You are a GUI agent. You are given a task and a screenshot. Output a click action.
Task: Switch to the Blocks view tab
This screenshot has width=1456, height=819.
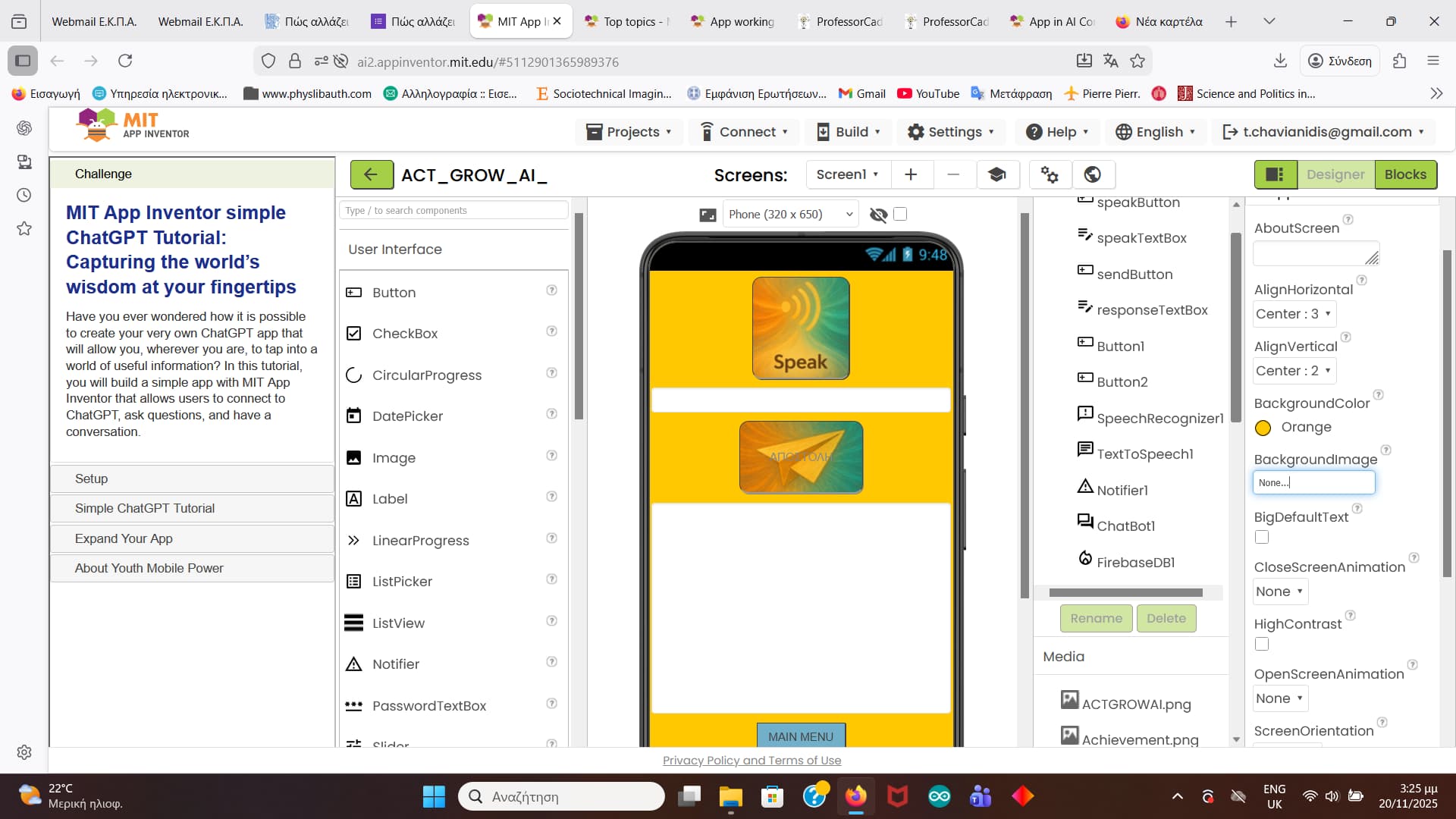[1405, 174]
